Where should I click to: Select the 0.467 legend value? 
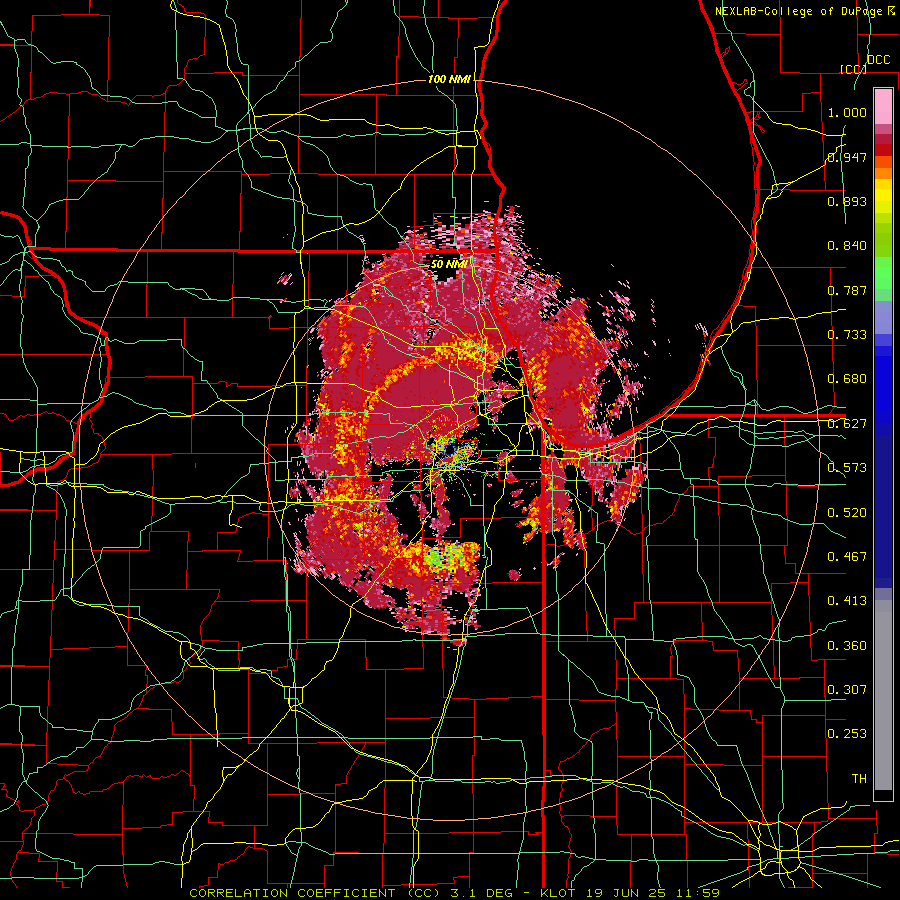click(847, 557)
